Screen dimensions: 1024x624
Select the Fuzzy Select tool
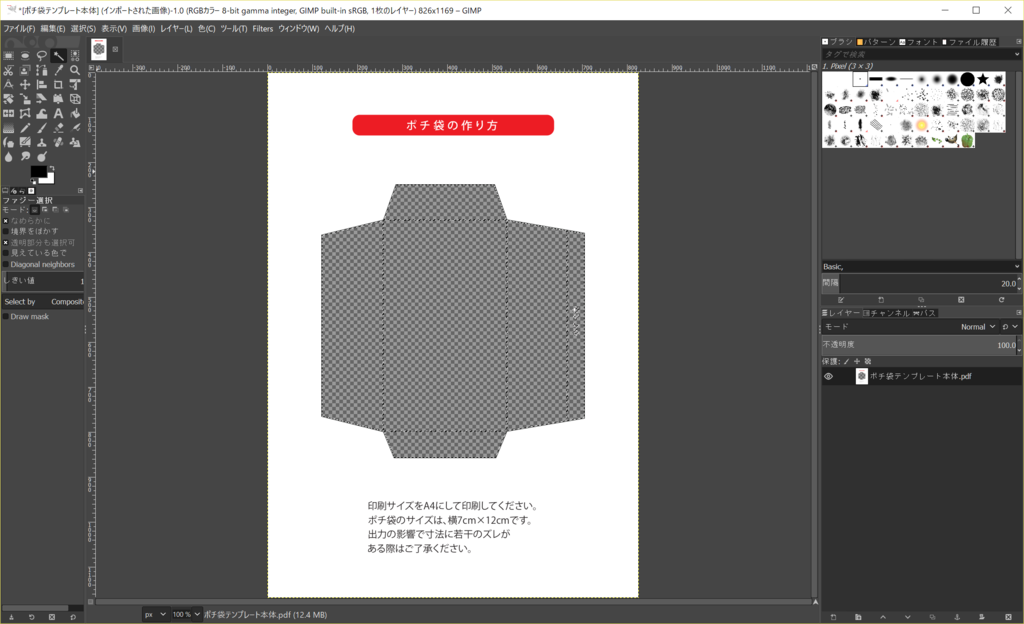click(58, 55)
